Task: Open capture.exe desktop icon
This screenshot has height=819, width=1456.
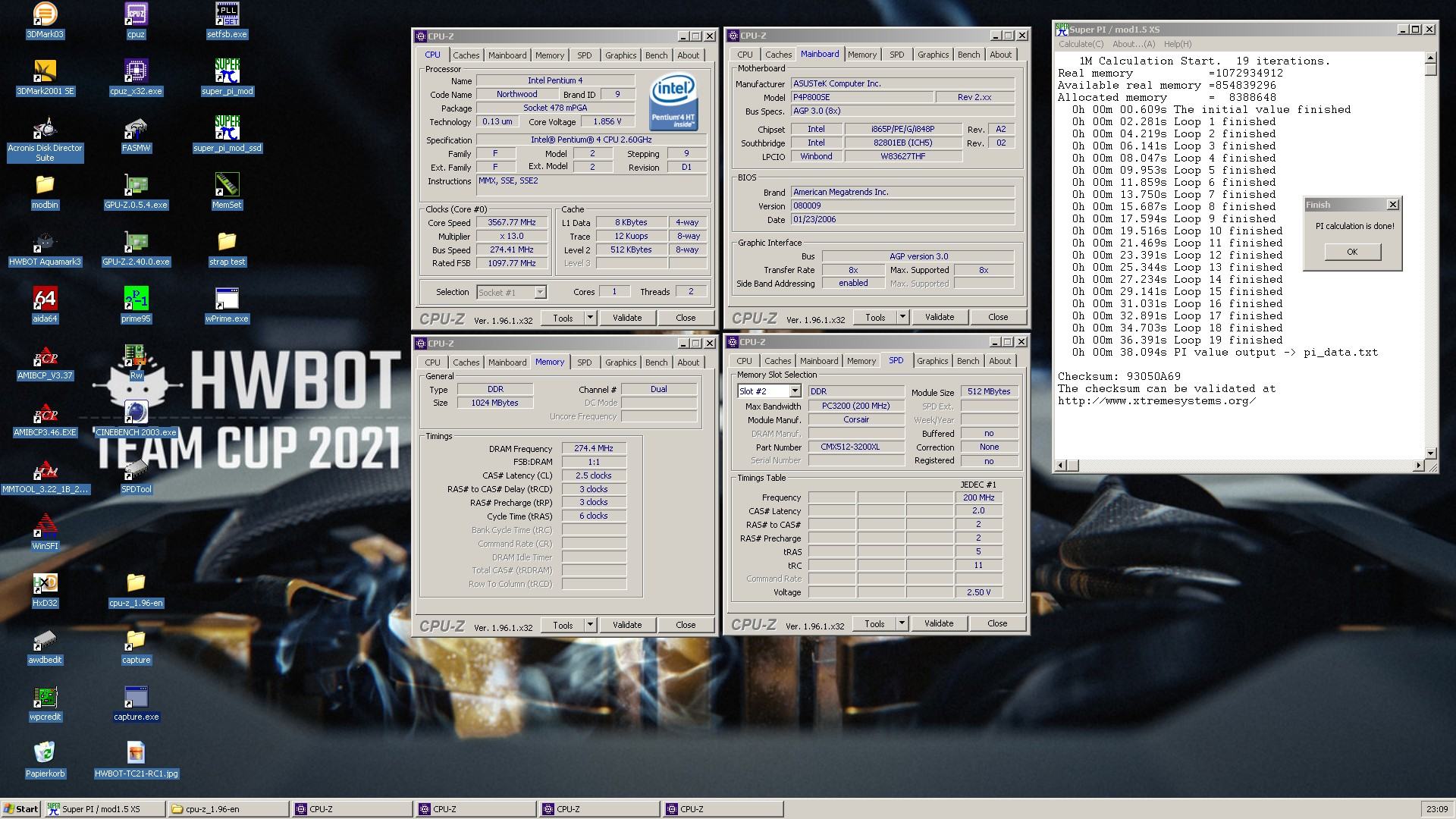Action: pyautogui.click(x=136, y=703)
